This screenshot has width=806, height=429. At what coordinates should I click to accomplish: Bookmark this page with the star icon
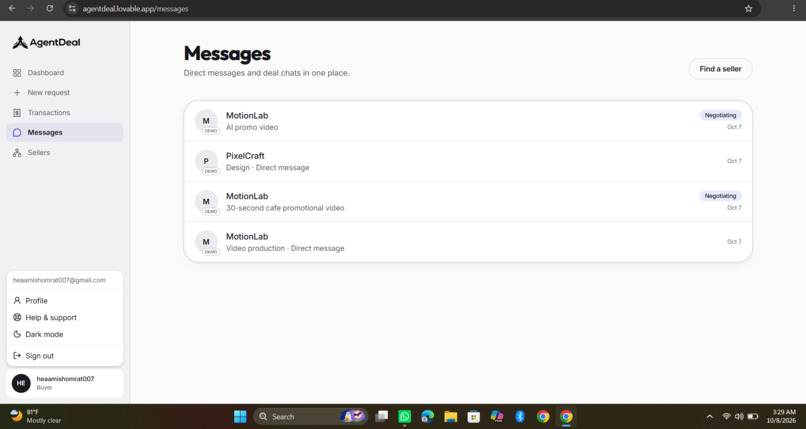pyautogui.click(x=748, y=9)
